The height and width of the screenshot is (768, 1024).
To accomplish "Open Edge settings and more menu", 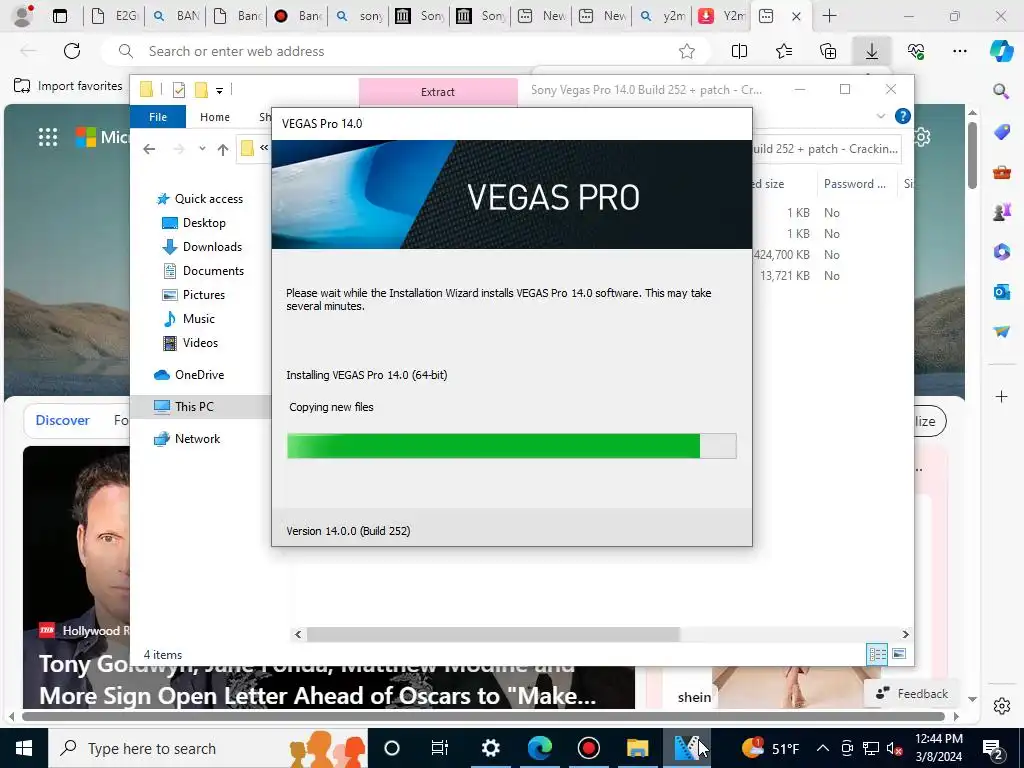I will tap(959, 51).
